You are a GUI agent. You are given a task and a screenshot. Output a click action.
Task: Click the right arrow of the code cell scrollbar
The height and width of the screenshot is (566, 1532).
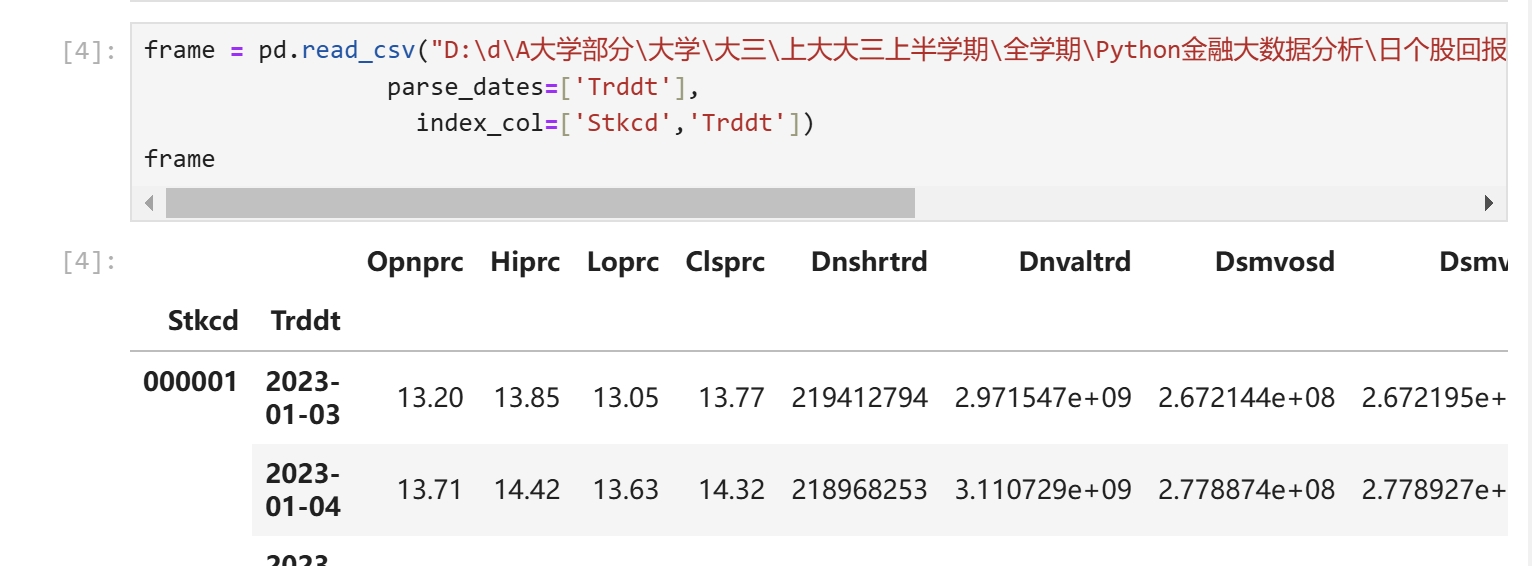click(x=1488, y=203)
